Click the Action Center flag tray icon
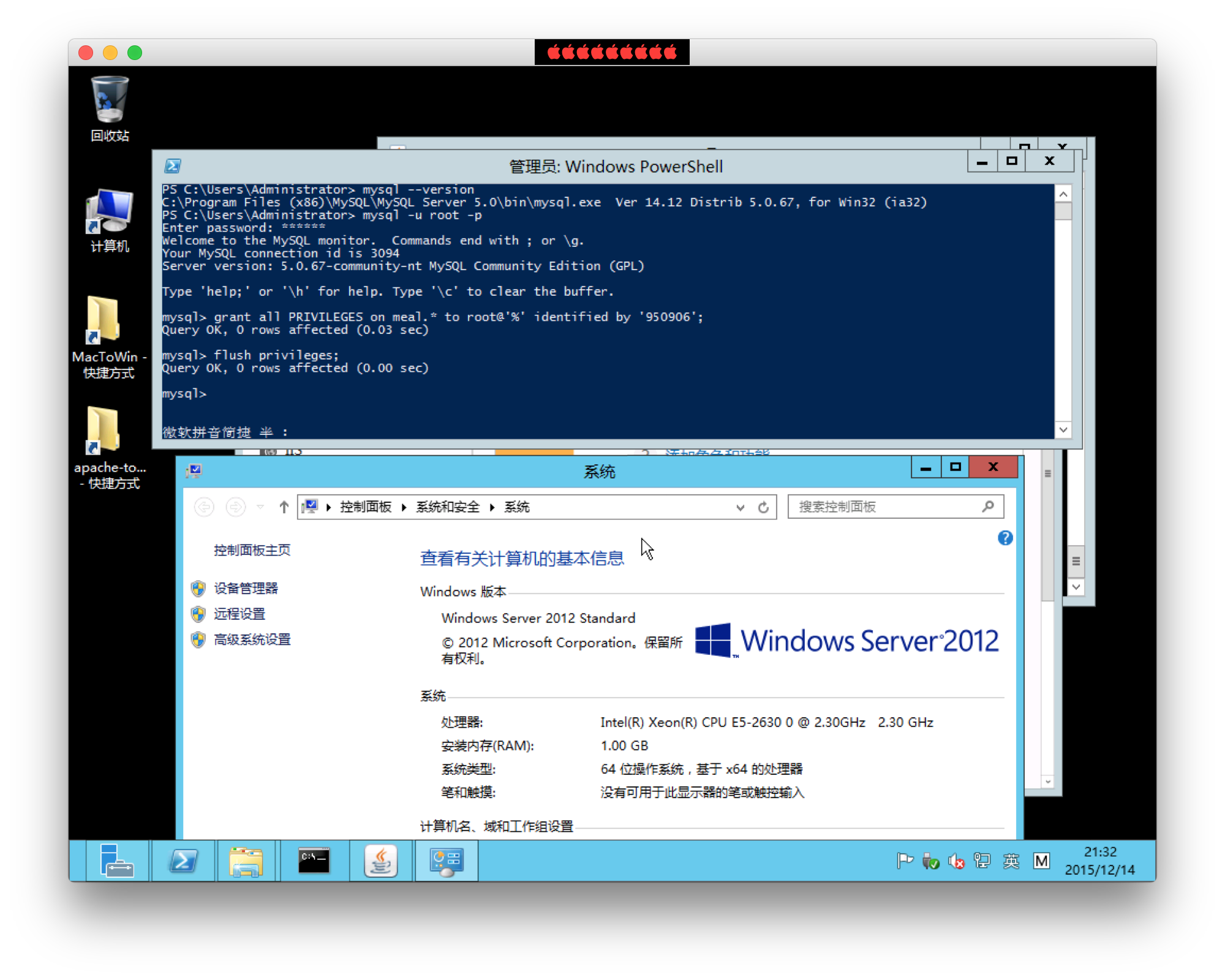1225x980 pixels. (905, 861)
